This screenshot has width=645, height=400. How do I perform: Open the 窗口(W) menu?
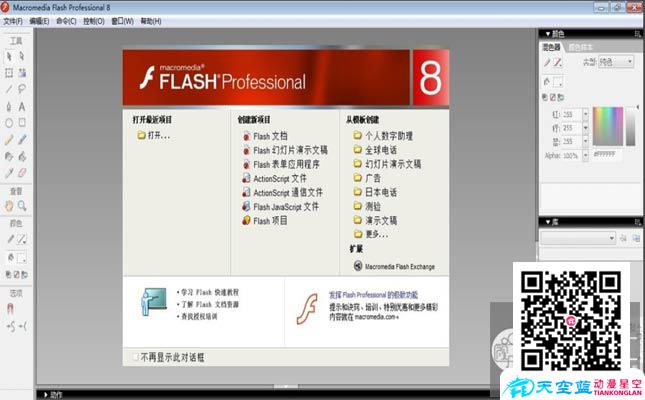(122, 21)
